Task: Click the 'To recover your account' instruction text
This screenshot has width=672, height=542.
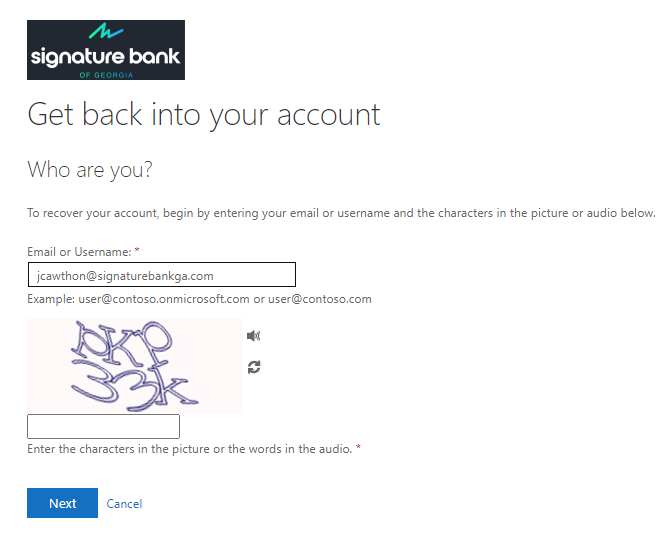Action: click(x=341, y=213)
